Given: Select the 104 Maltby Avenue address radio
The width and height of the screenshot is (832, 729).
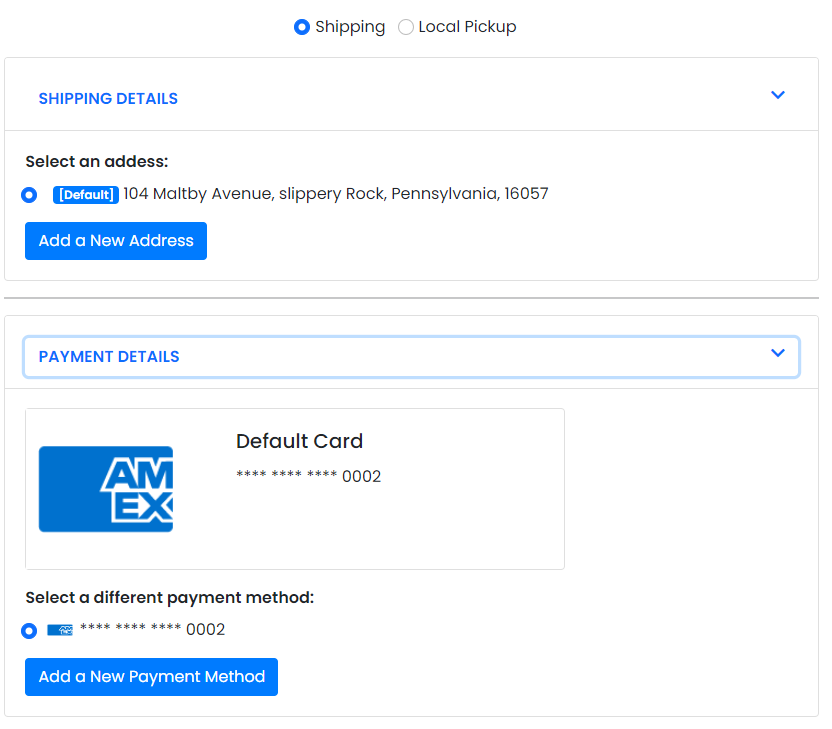Looking at the screenshot, I should [x=29, y=195].
